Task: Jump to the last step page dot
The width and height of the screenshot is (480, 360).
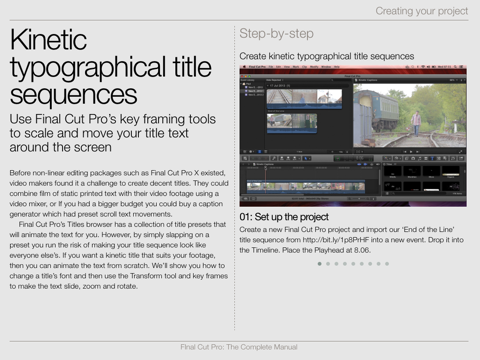Action: coord(387,264)
